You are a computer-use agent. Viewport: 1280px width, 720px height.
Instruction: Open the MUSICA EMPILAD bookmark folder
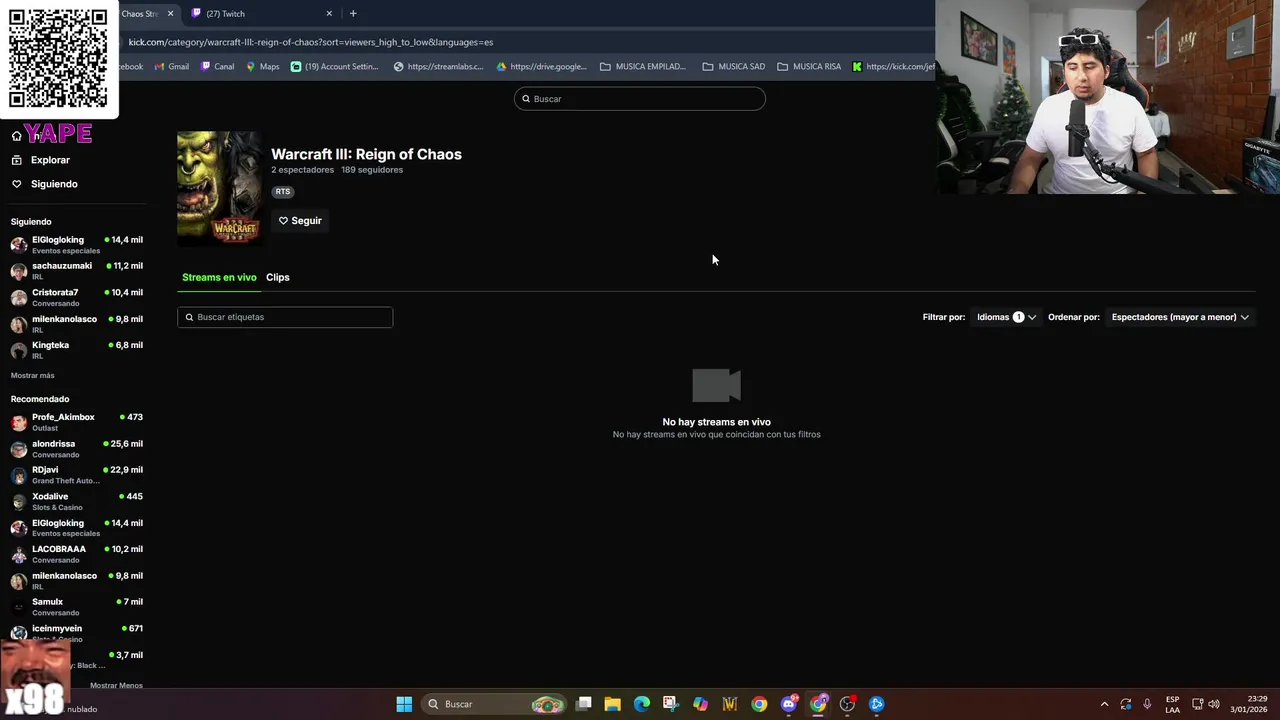pyautogui.click(x=643, y=67)
